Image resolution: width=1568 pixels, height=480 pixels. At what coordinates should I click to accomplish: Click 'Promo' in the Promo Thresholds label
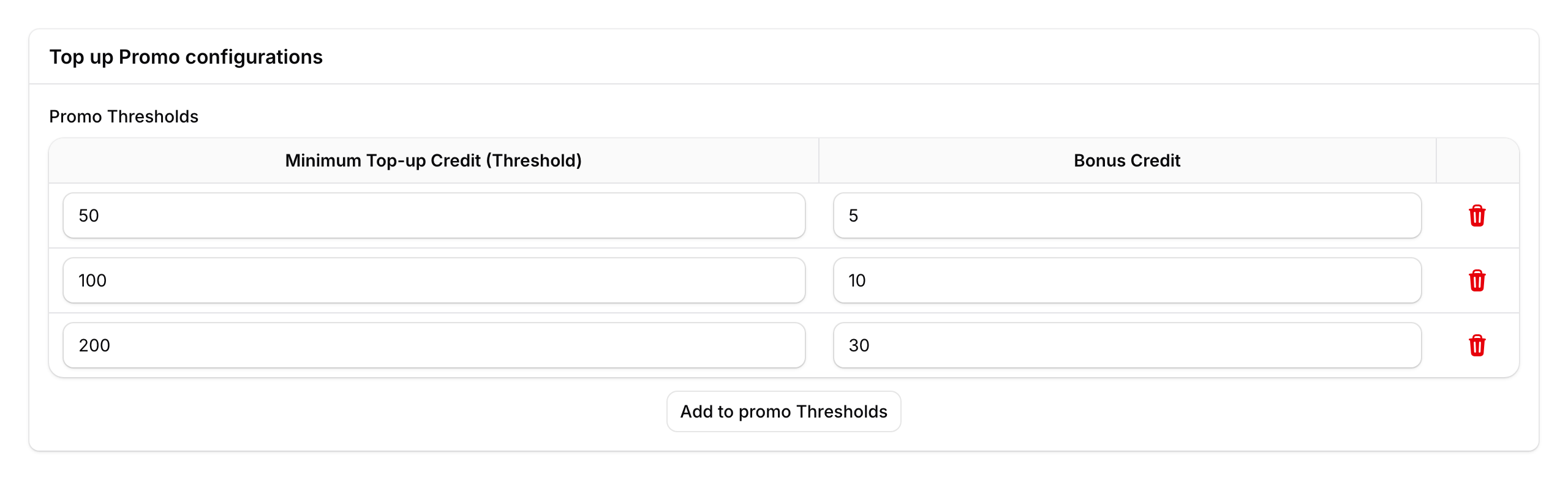(75, 116)
